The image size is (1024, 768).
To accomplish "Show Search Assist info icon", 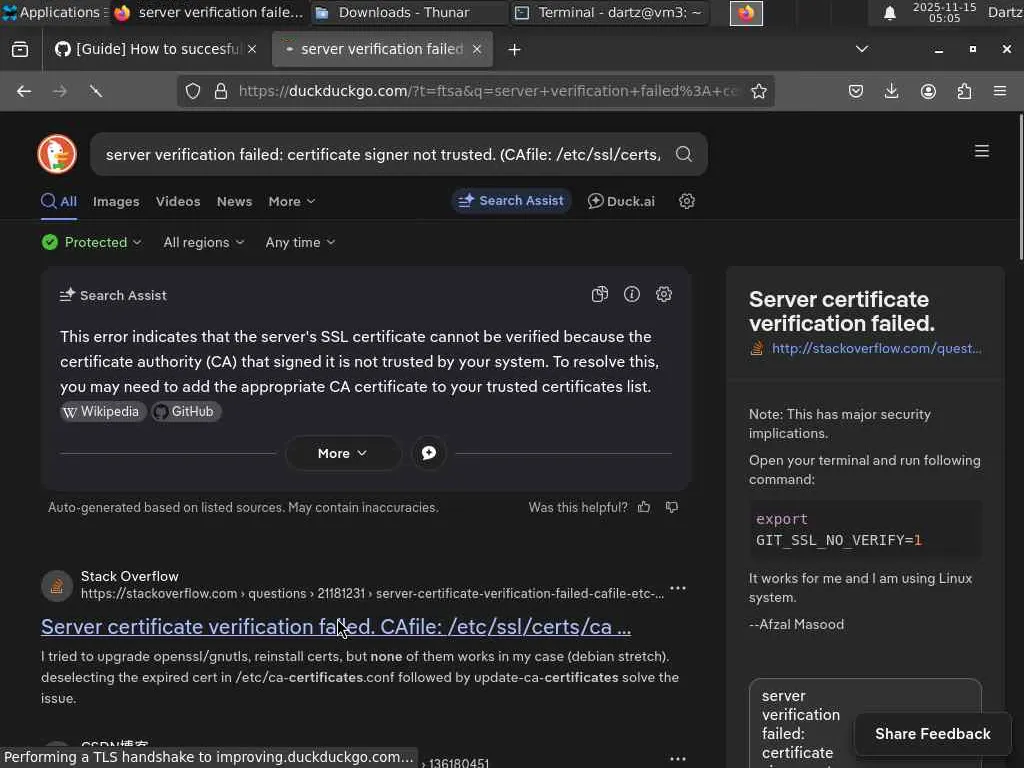I will click(632, 295).
